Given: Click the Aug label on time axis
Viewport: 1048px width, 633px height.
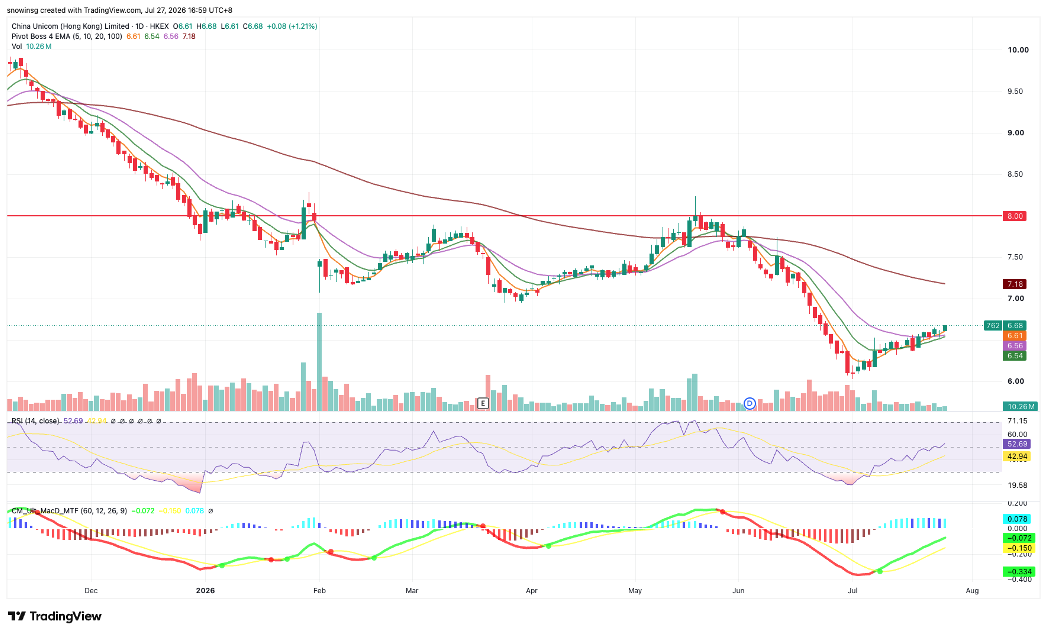Looking at the screenshot, I should 972,590.
